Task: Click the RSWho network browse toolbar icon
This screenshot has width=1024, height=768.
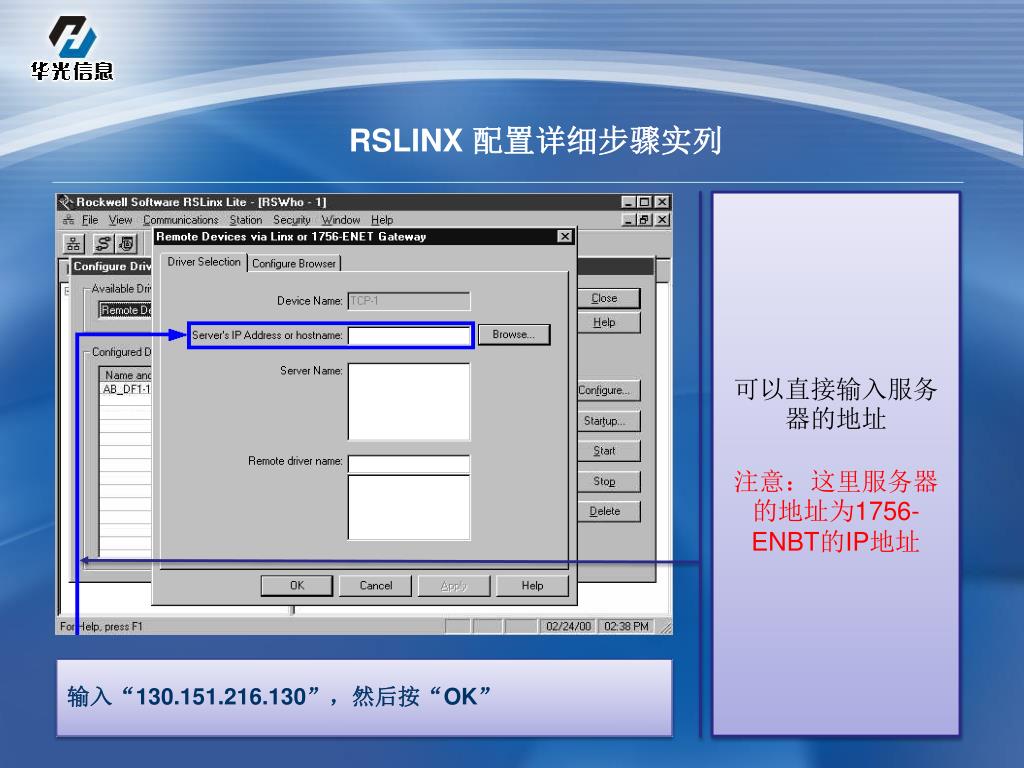Action: pos(74,244)
